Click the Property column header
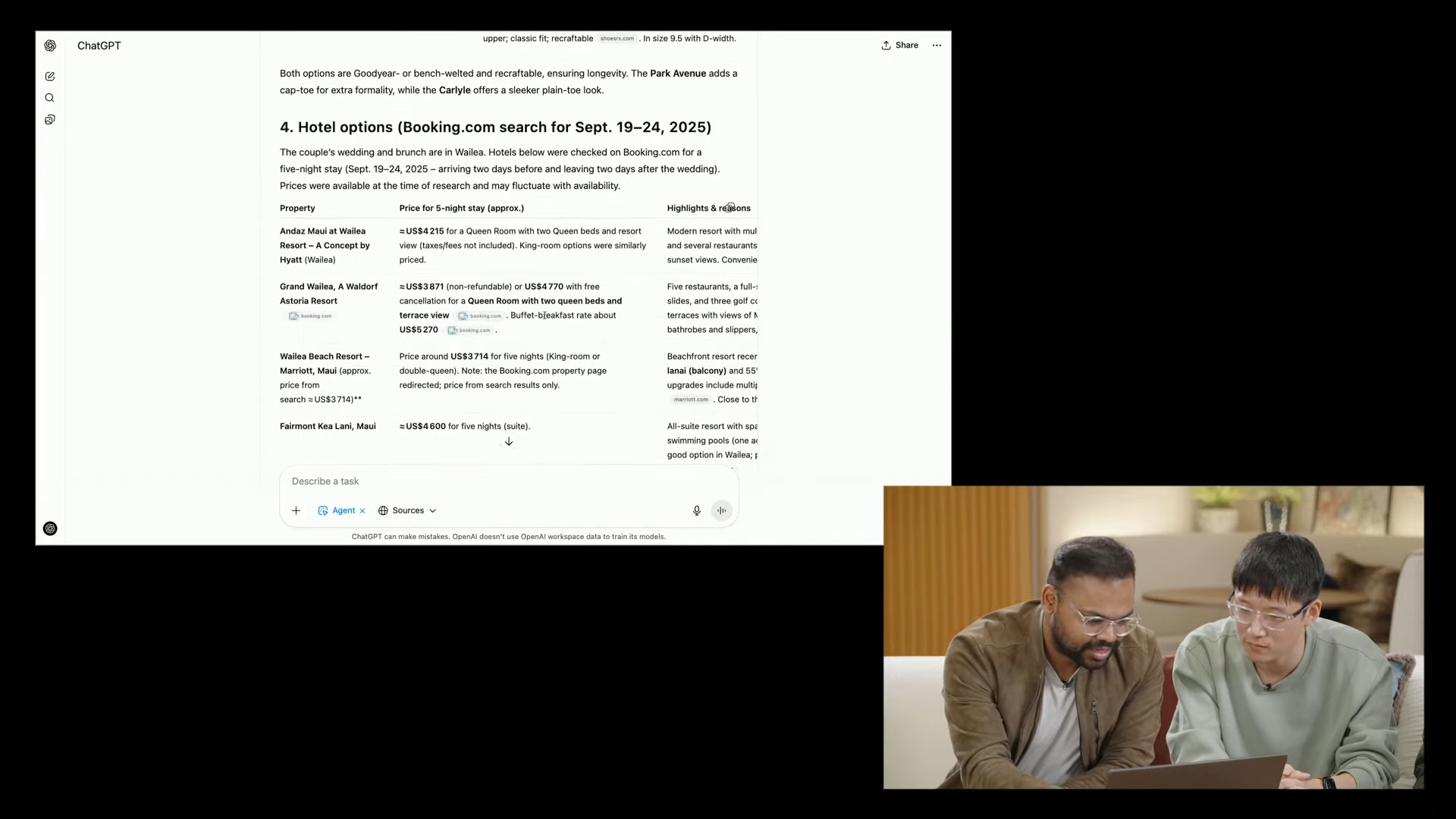The height and width of the screenshot is (819, 1456). [297, 208]
